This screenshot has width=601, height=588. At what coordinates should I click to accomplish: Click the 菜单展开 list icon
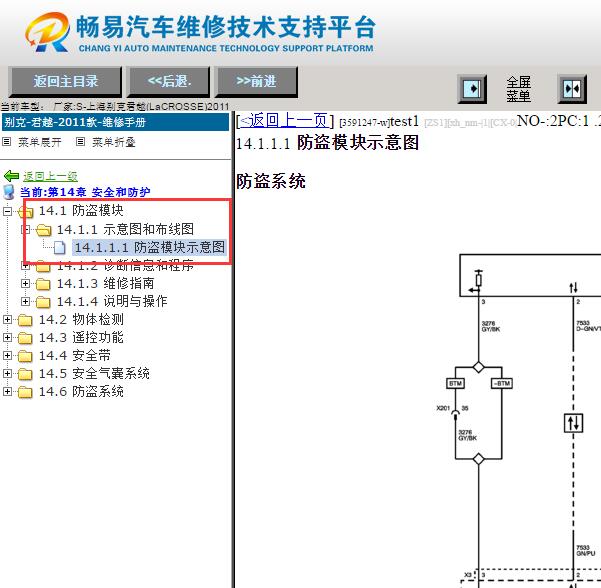(x=7, y=142)
